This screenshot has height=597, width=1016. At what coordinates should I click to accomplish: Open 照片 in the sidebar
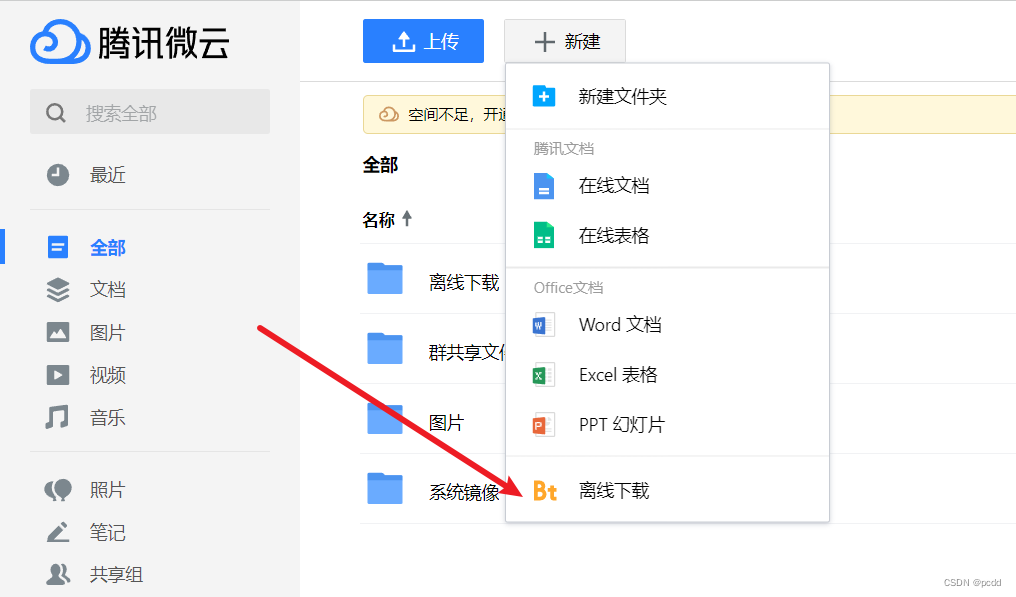pos(108,489)
